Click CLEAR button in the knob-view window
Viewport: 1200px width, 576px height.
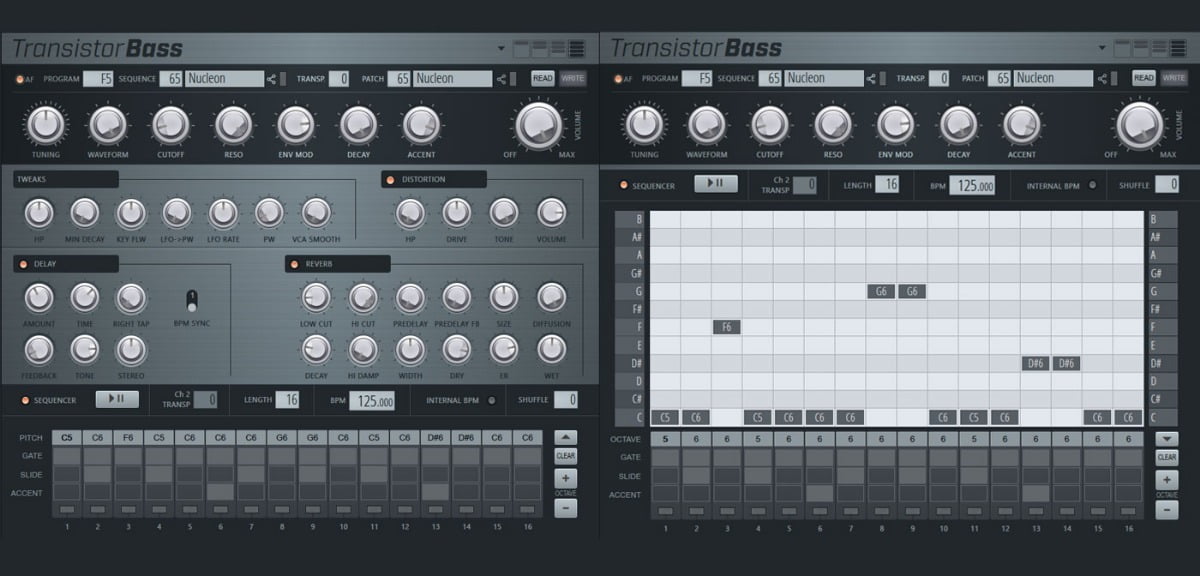tap(565, 456)
